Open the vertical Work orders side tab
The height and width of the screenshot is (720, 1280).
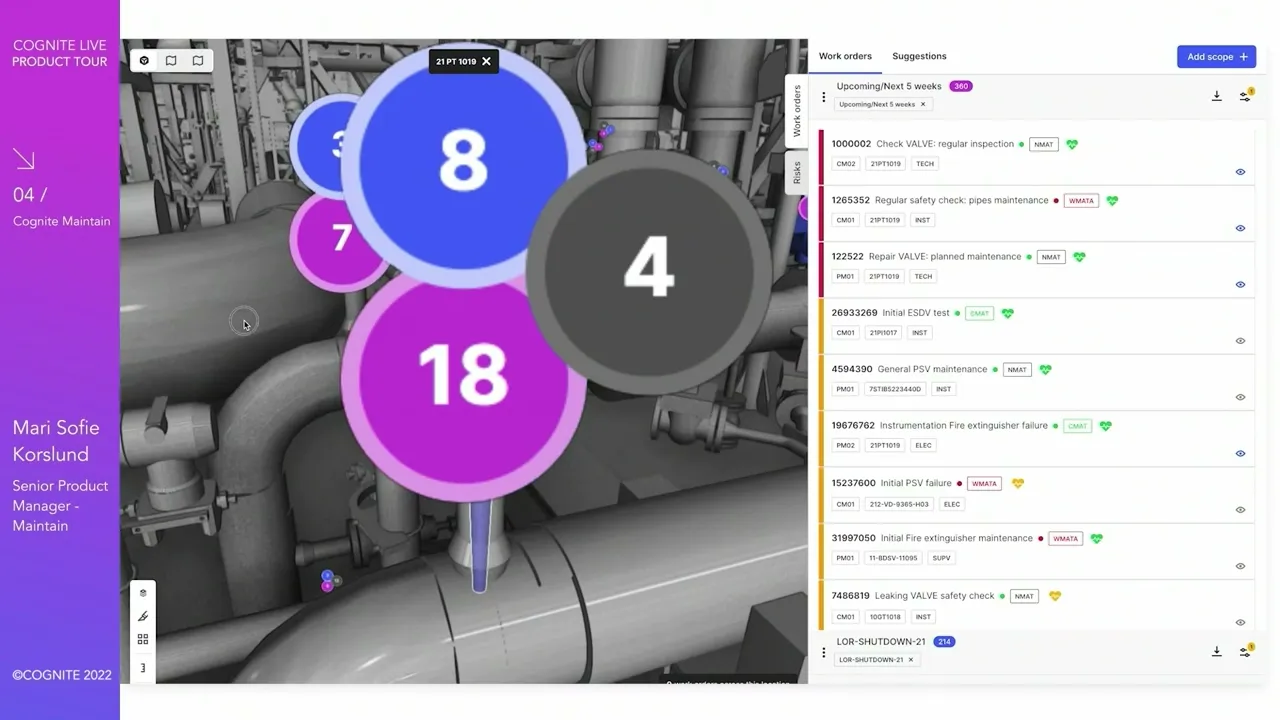point(797,110)
